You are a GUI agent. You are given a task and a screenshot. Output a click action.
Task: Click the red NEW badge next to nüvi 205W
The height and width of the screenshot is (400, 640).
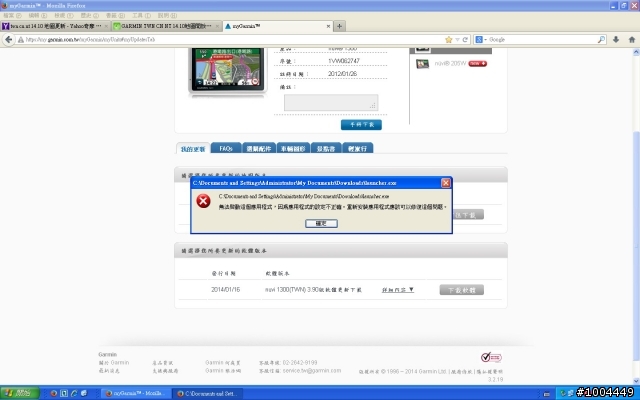coord(478,64)
